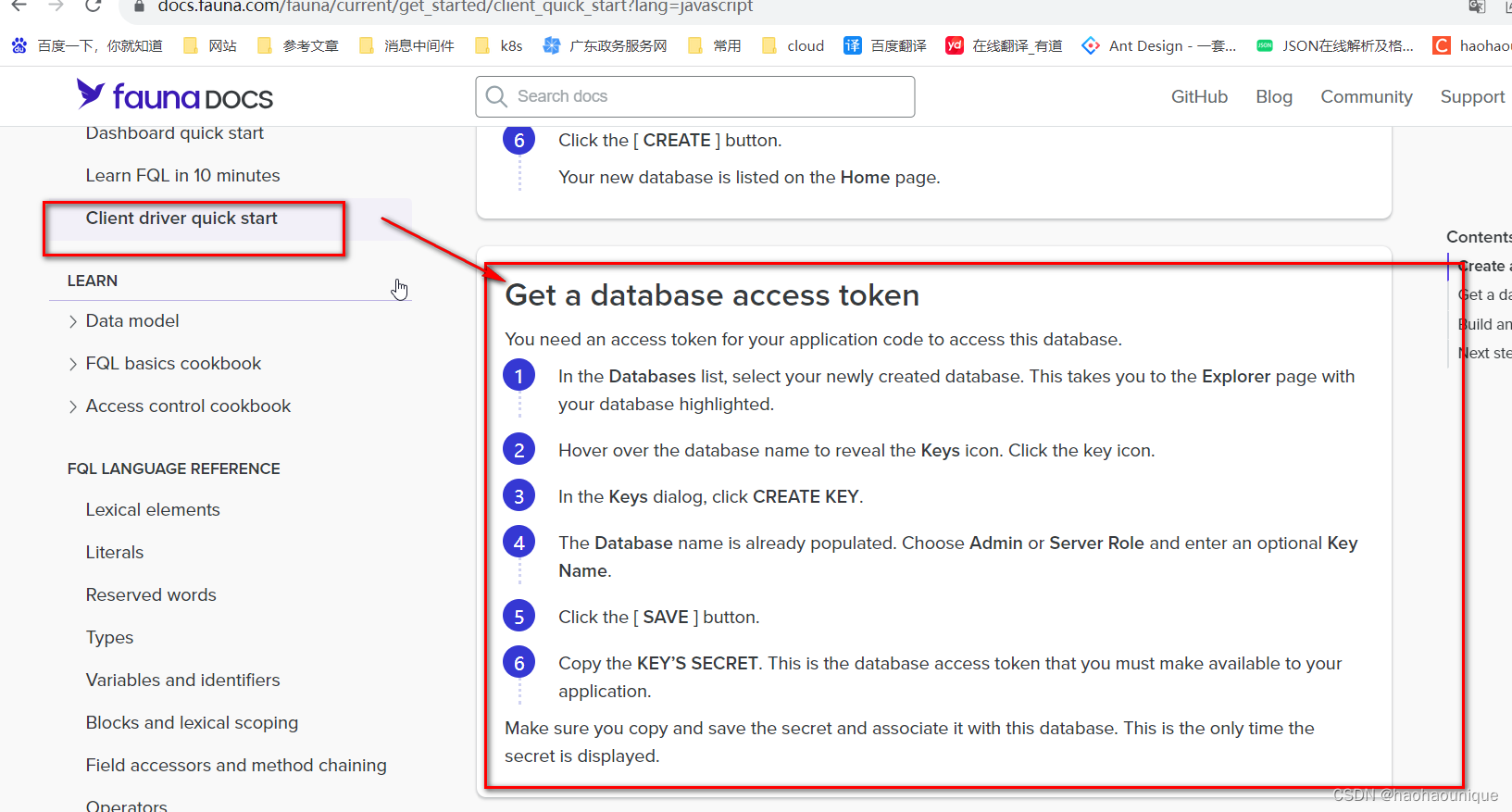Viewport: 1512px width, 812px height.
Task: Open the 百度翻译 bookmark
Action: click(x=885, y=45)
